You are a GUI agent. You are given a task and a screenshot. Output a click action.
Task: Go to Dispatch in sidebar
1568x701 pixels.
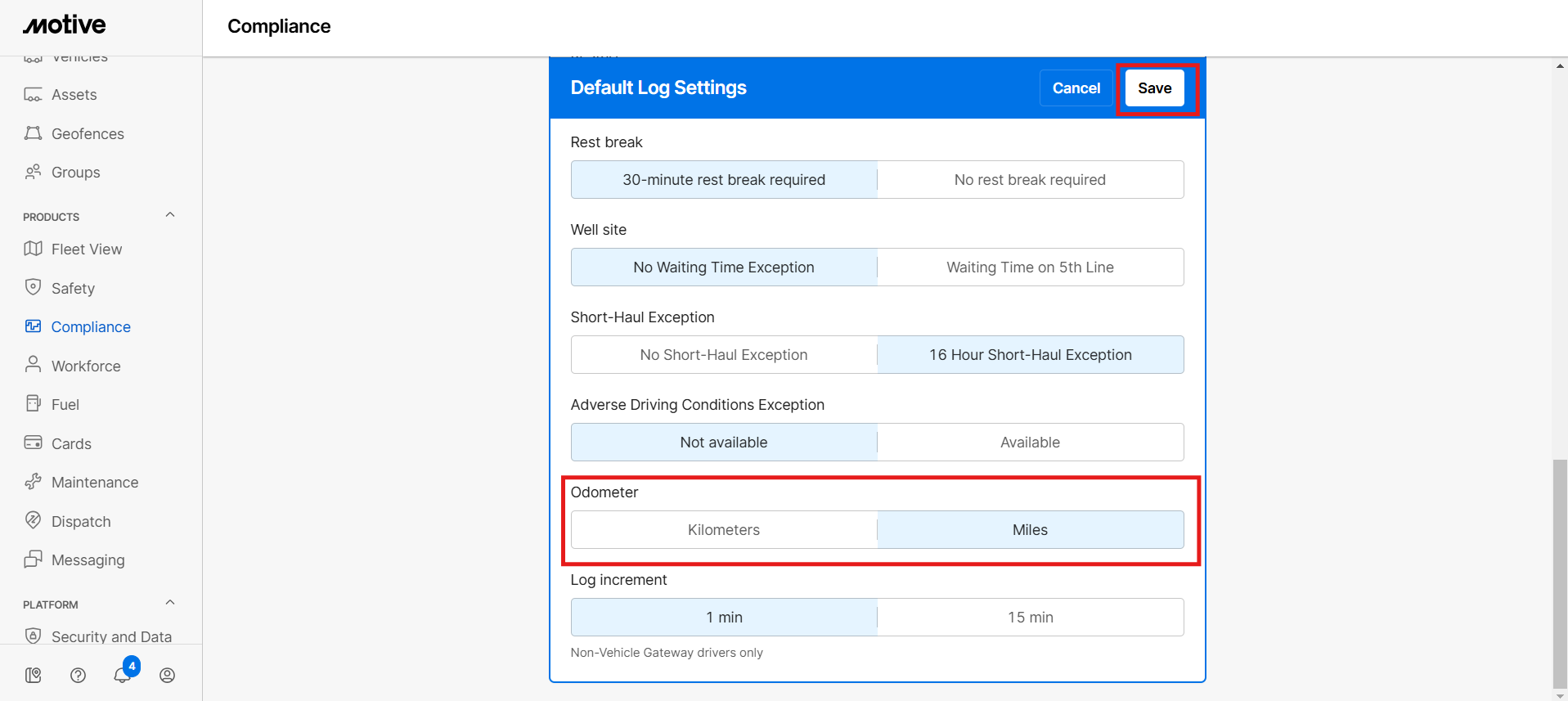click(81, 522)
